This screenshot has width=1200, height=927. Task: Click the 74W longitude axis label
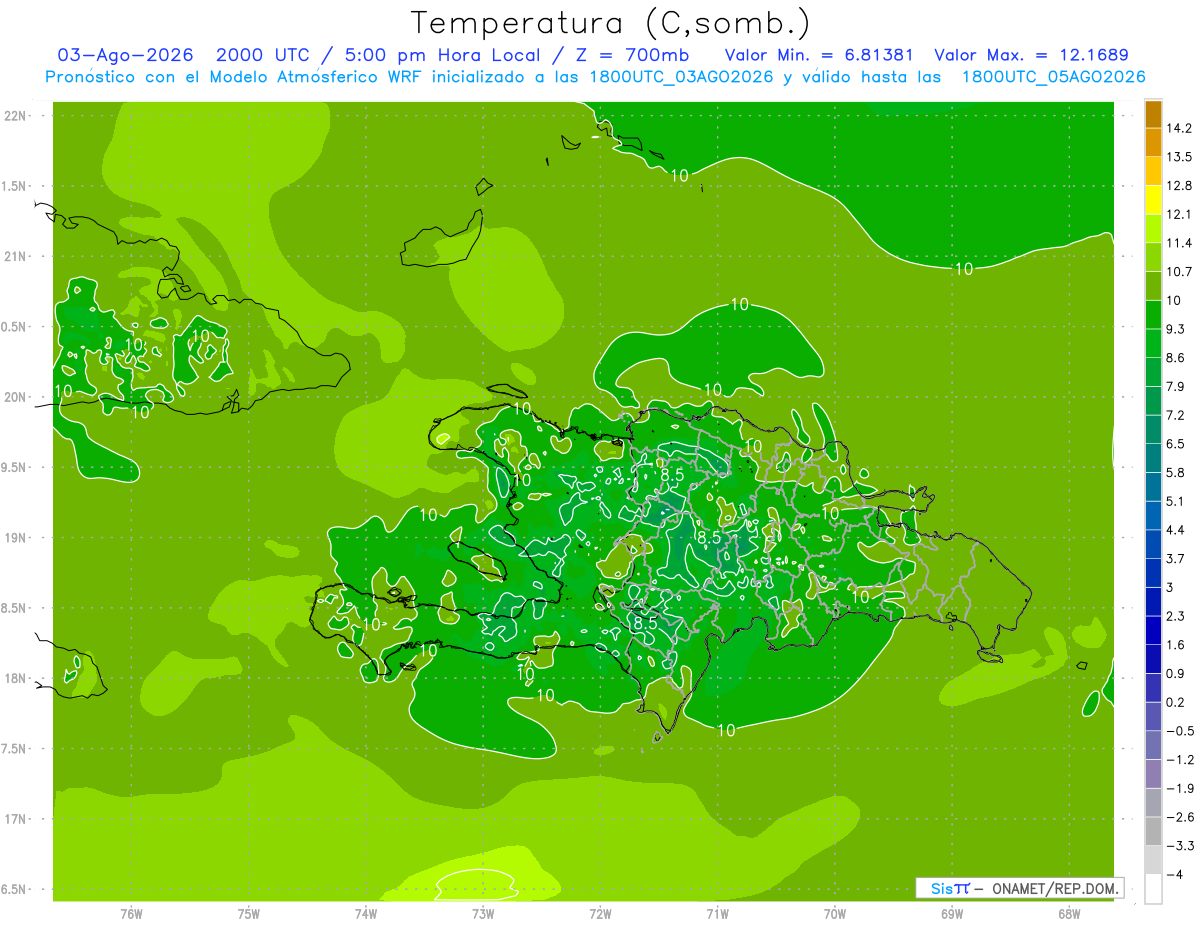[366, 914]
